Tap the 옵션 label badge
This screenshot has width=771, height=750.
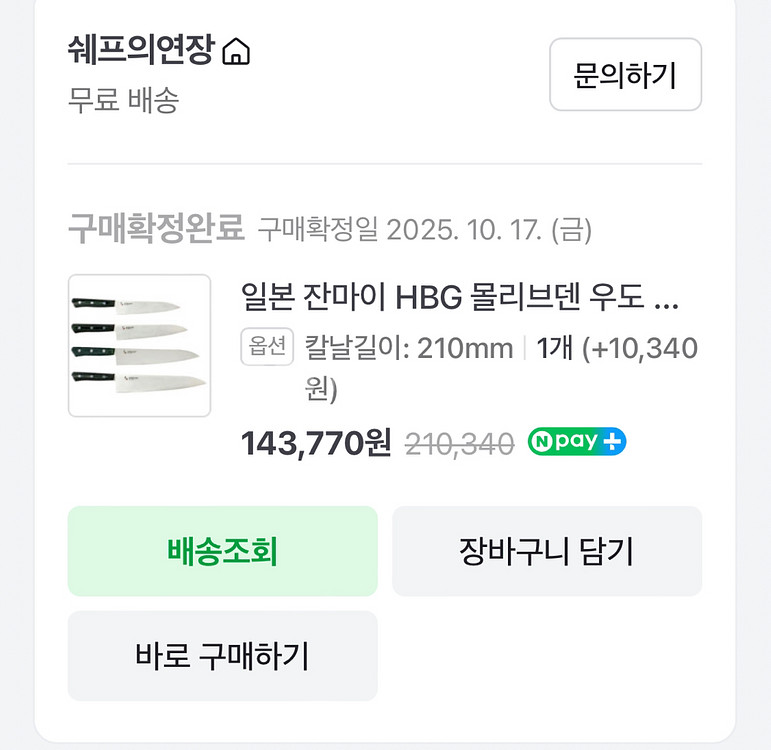tap(267, 347)
